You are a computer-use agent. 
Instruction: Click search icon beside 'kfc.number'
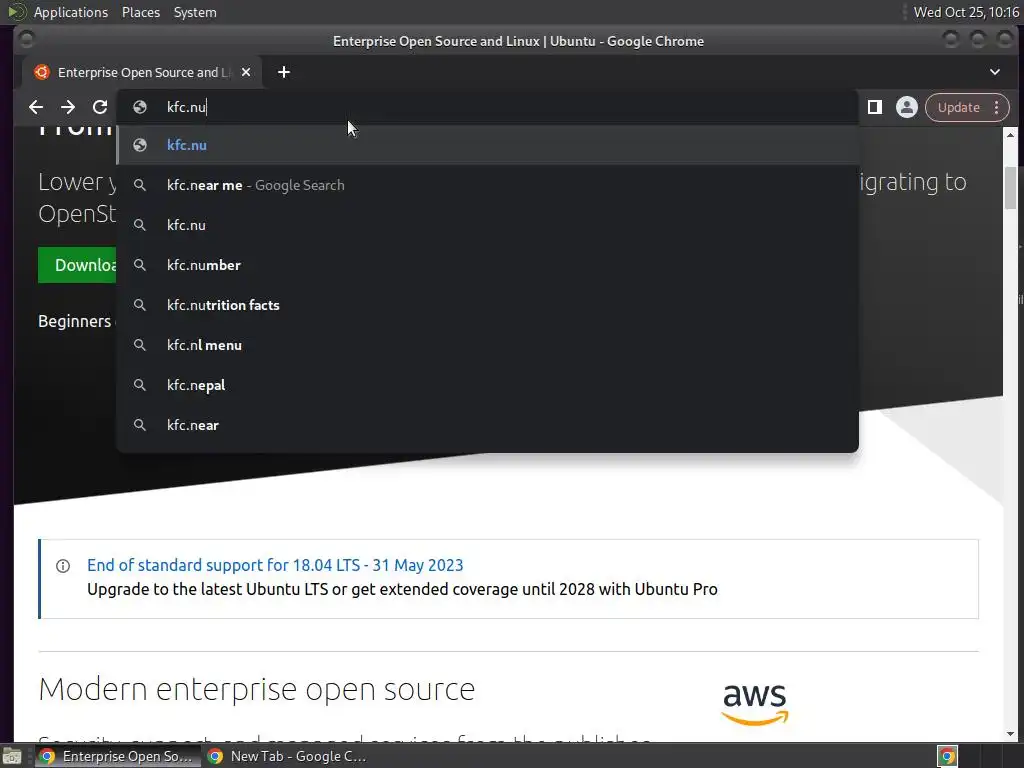[x=140, y=264]
